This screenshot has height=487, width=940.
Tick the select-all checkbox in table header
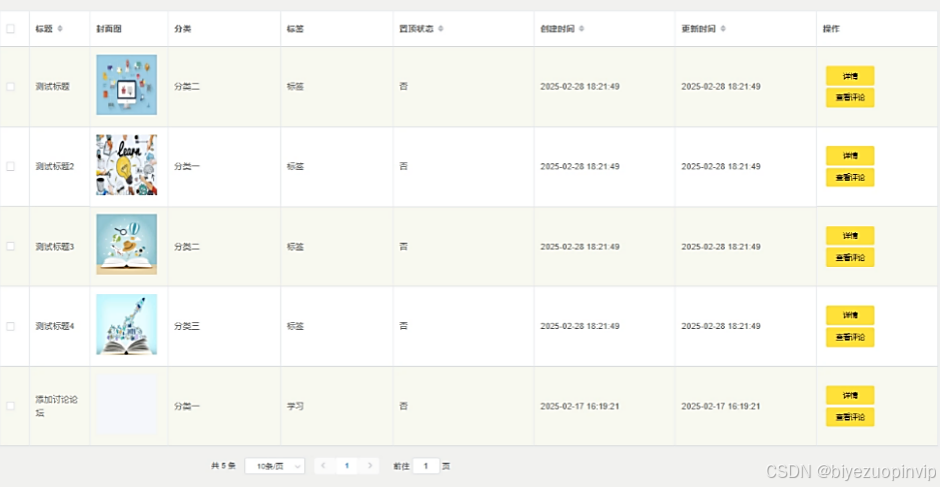click(x=10, y=29)
